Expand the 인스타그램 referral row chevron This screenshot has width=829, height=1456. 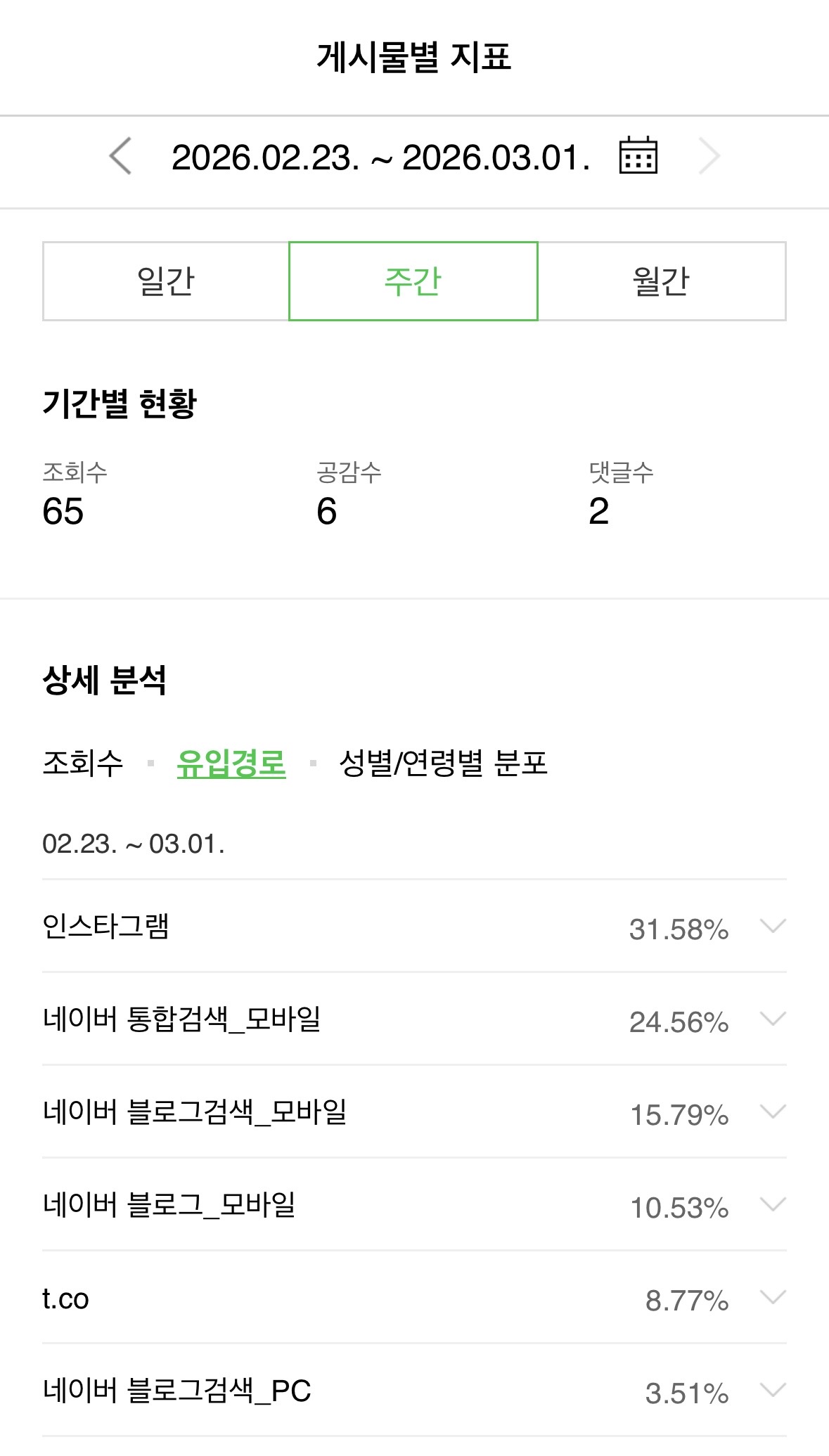coord(773,926)
